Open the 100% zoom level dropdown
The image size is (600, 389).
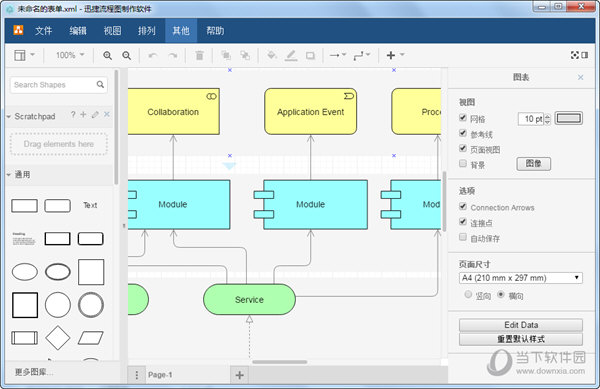coord(70,55)
